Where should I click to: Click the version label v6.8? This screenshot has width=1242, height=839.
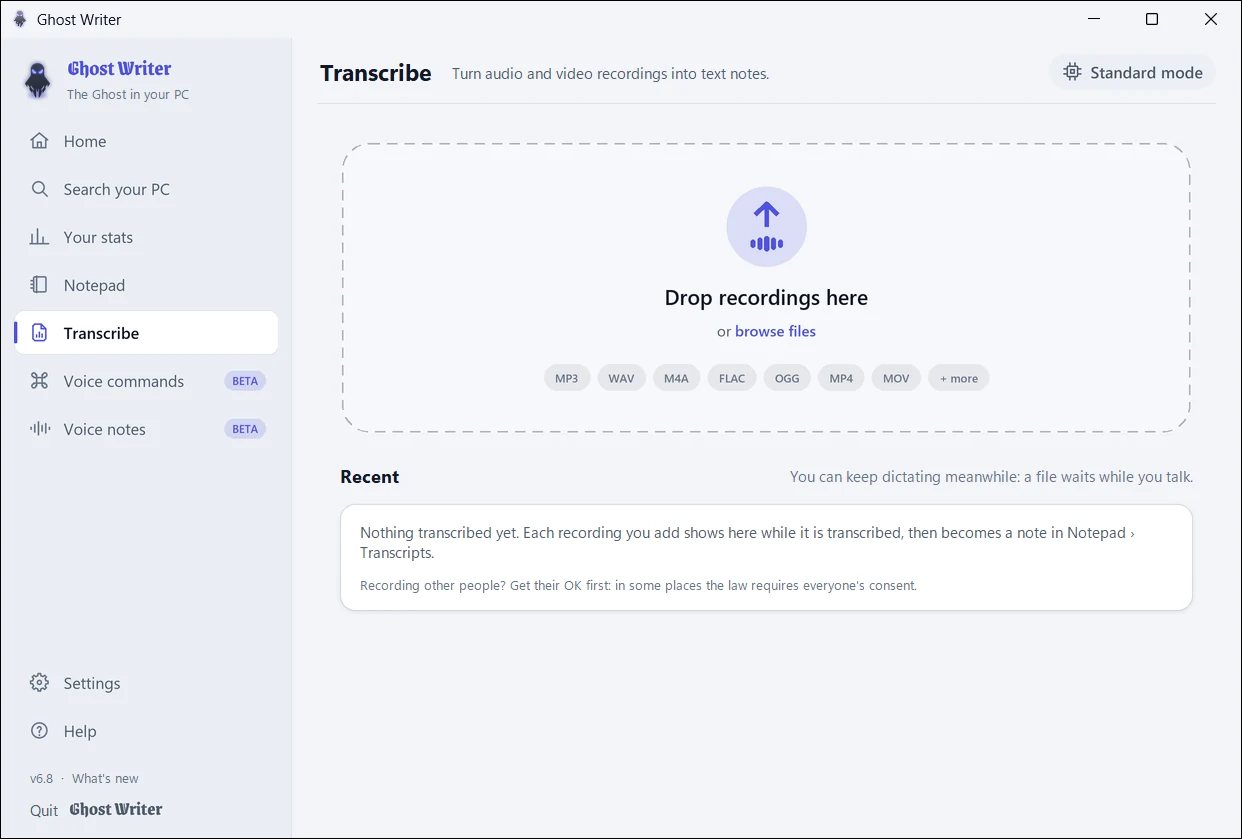41,778
